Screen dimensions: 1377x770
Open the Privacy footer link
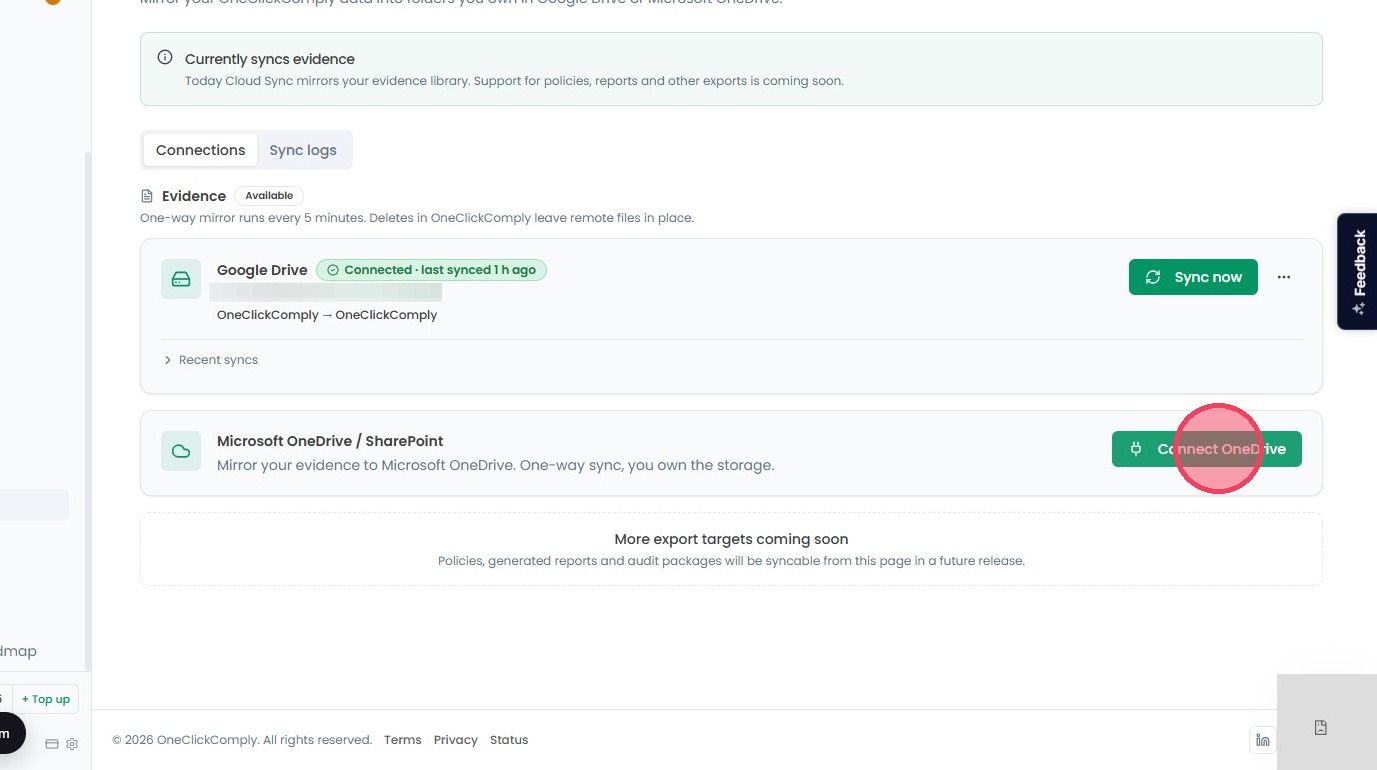click(455, 740)
